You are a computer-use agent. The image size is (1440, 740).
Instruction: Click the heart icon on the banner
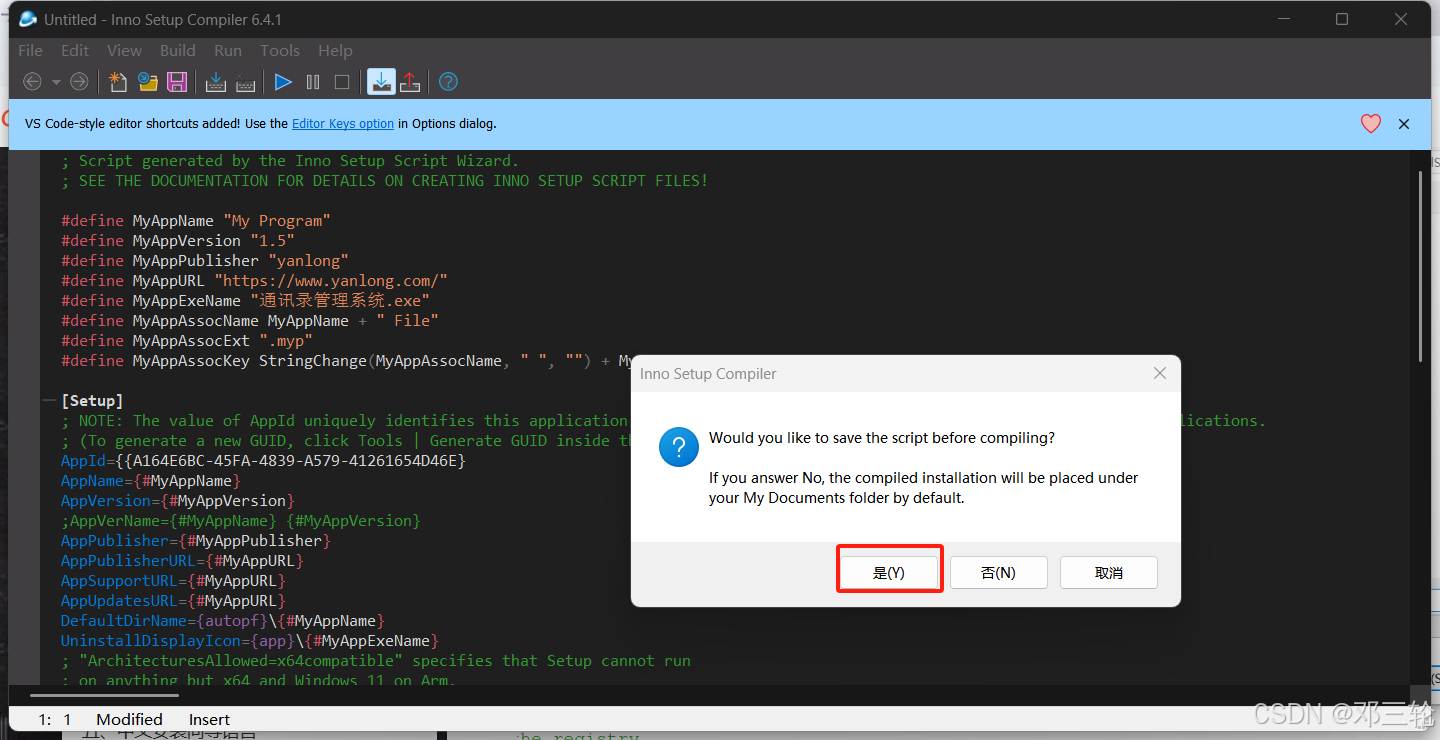1371,124
